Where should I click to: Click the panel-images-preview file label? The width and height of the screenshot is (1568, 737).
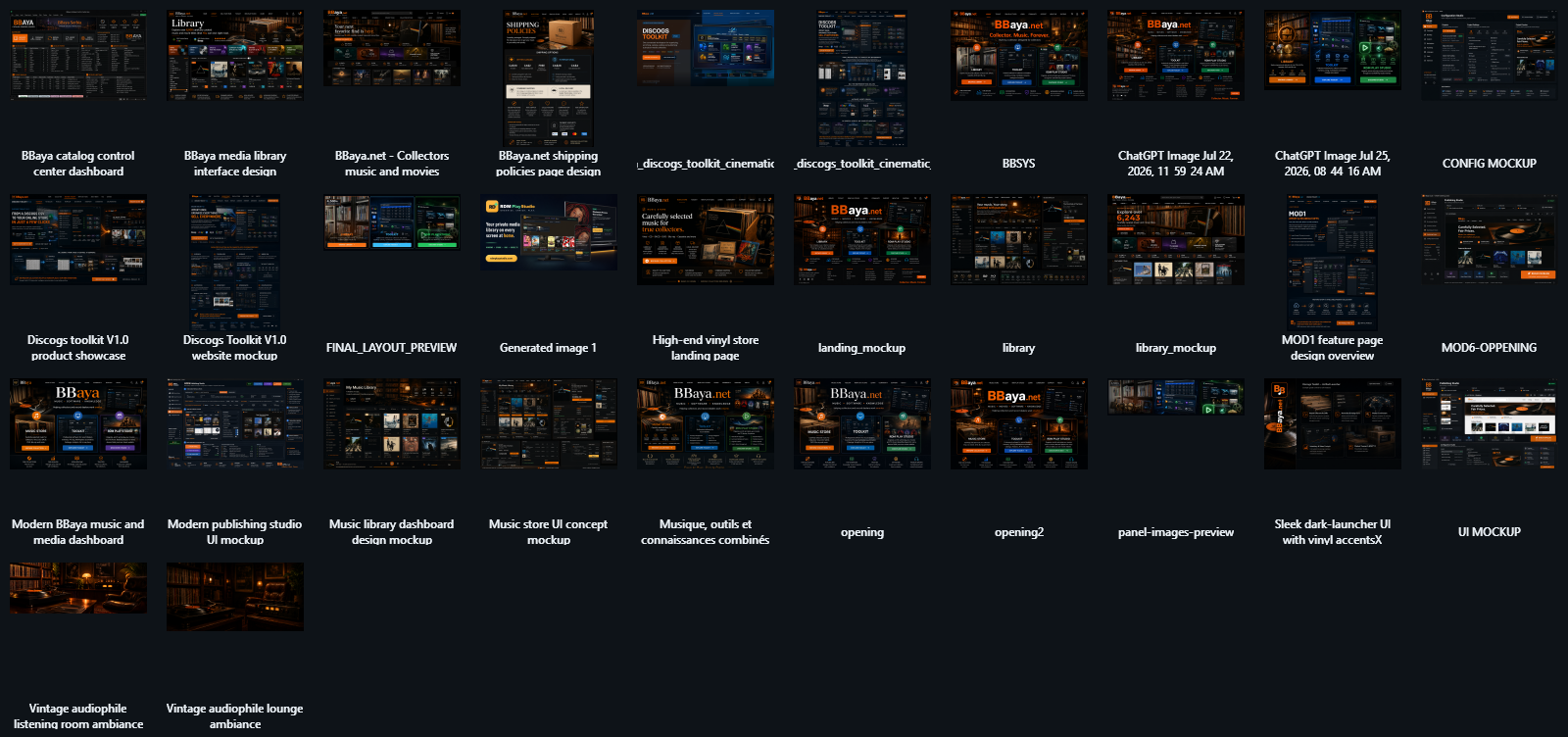[1176, 532]
